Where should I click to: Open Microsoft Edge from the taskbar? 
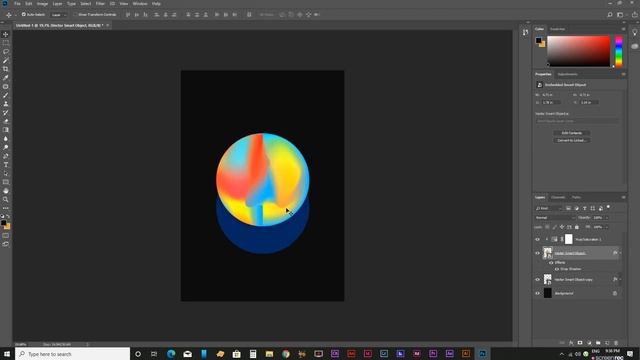(171, 354)
